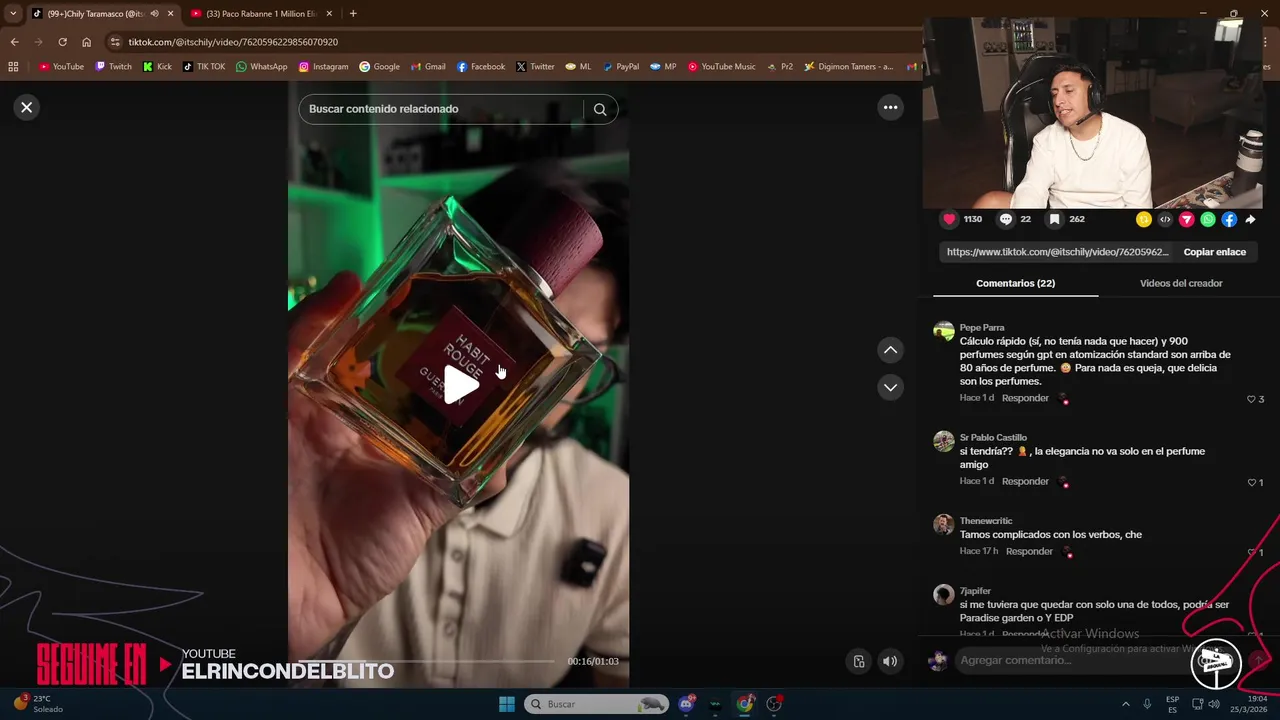Open Thenewcritic's profile name

[x=986, y=521]
